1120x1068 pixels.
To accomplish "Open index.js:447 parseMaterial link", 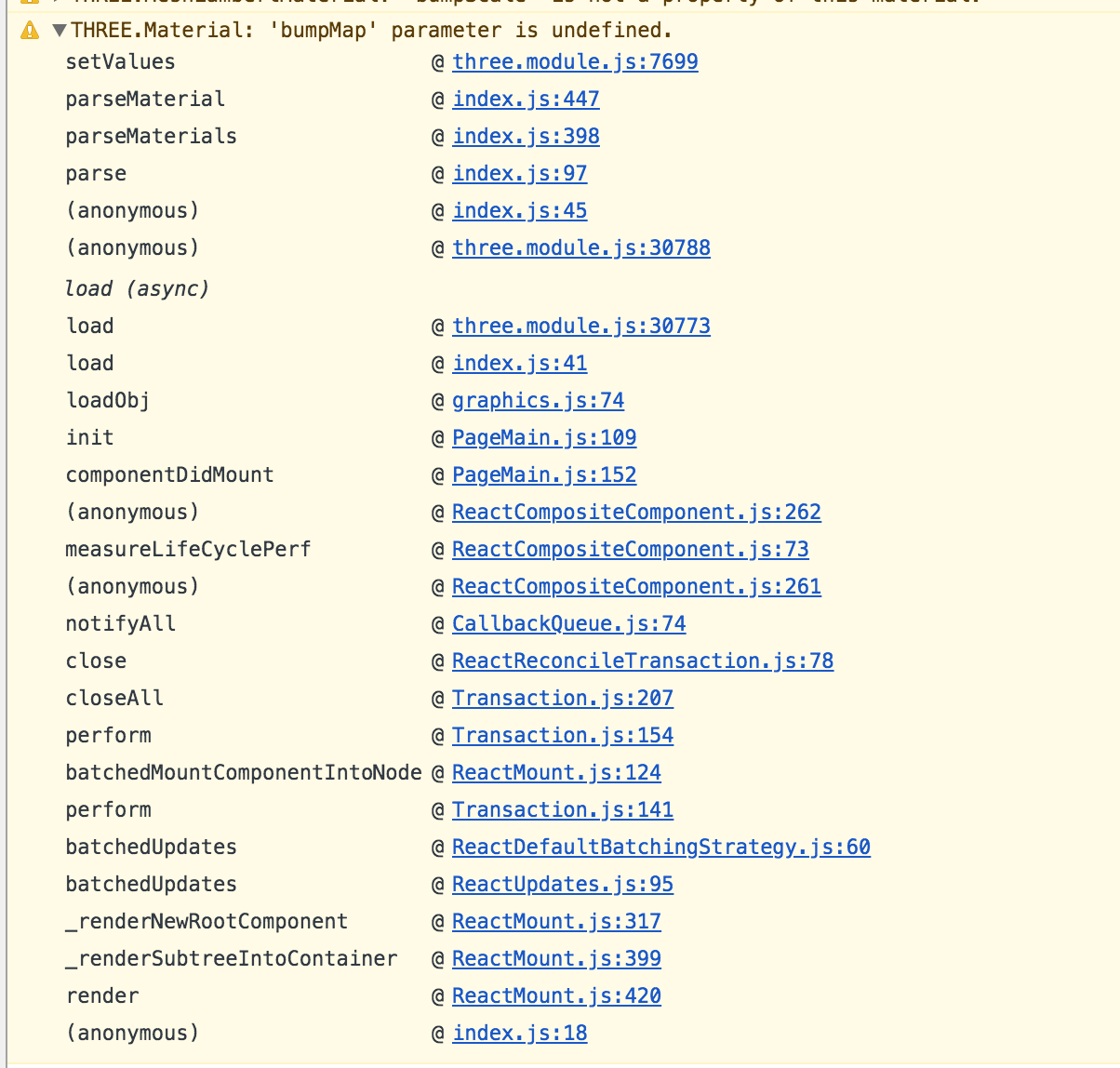I will pos(526,99).
